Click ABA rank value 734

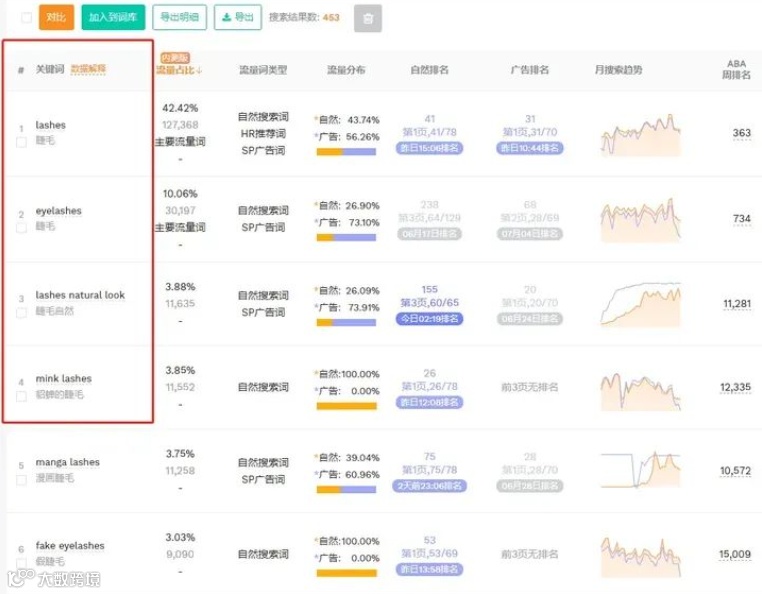pyautogui.click(x=742, y=219)
